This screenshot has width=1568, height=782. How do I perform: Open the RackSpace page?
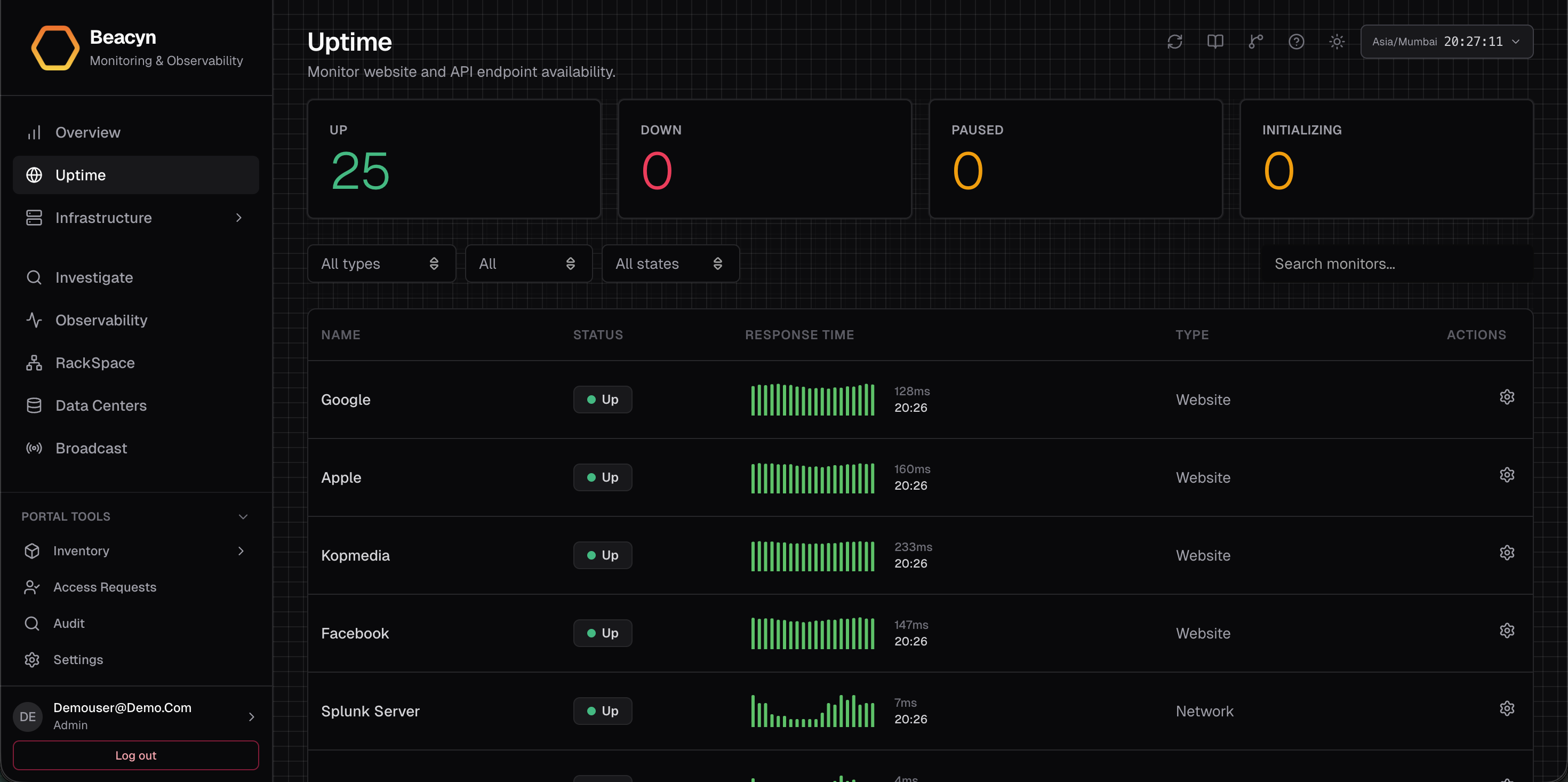click(136, 362)
